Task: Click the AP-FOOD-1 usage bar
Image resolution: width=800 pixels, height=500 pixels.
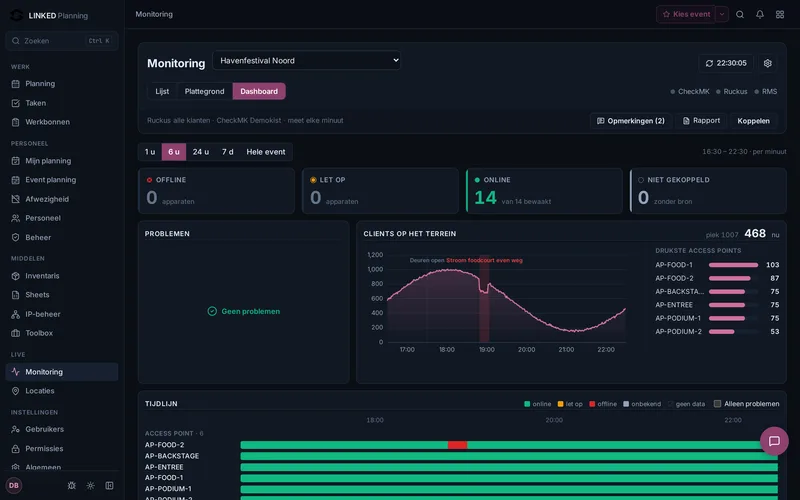Action: [x=733, y=265]
